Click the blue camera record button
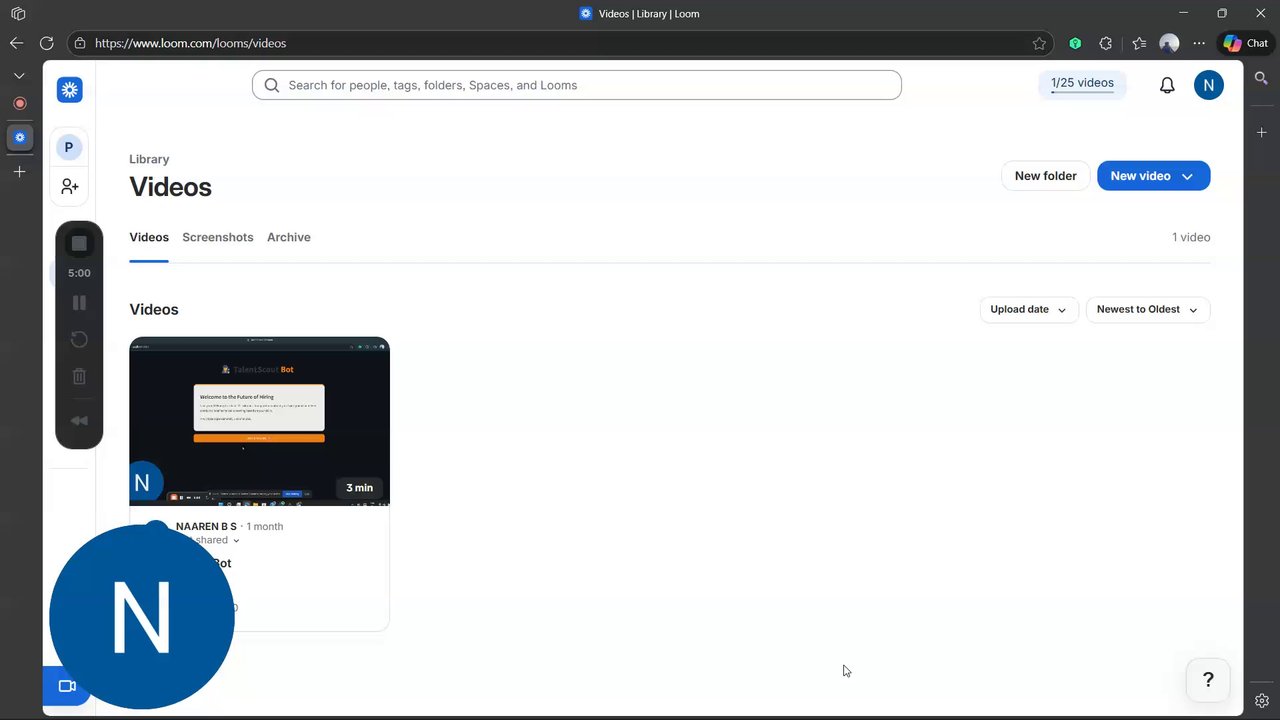 (67, 686)
